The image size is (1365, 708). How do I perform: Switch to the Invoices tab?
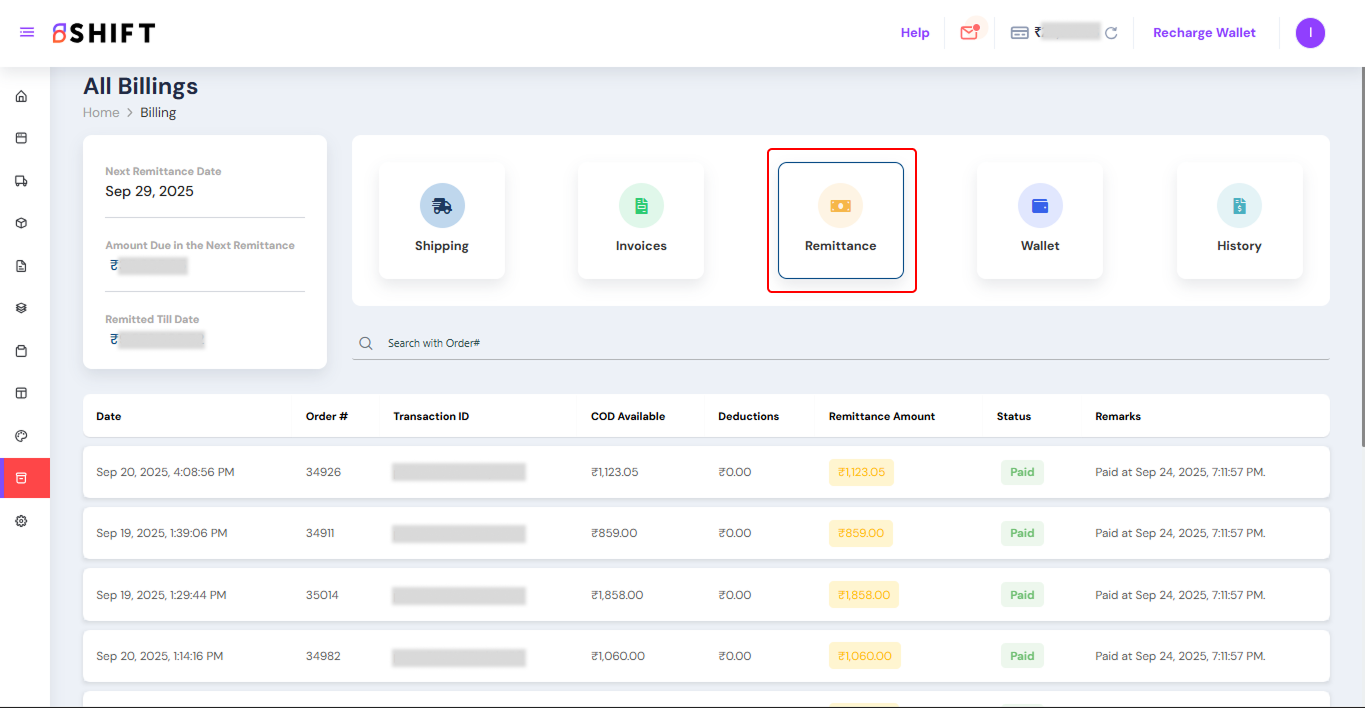(641, 220)
